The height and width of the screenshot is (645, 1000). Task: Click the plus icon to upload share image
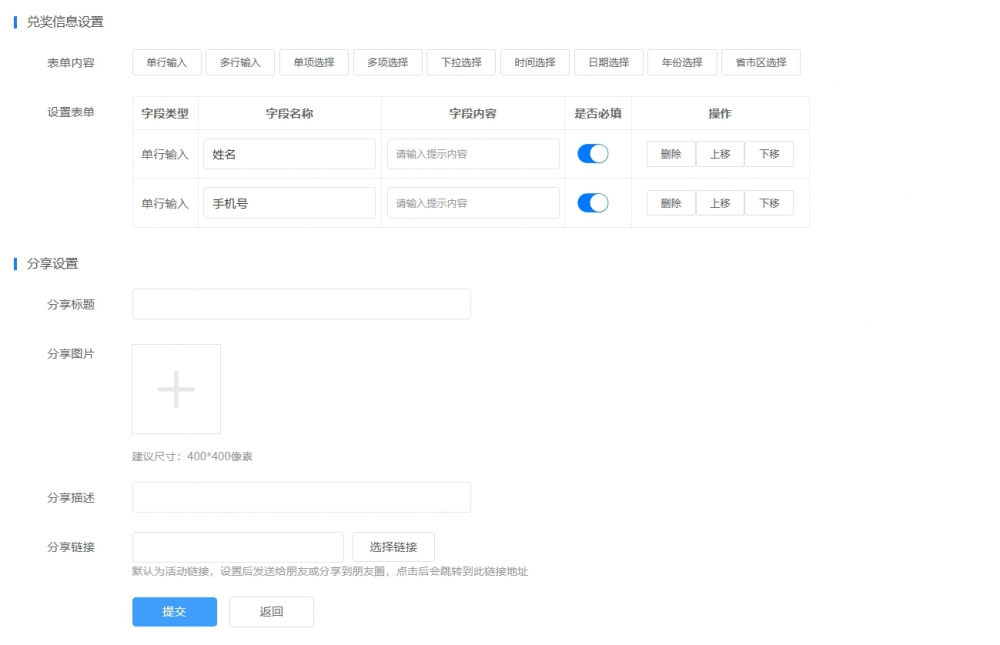(x=176, y=389)
